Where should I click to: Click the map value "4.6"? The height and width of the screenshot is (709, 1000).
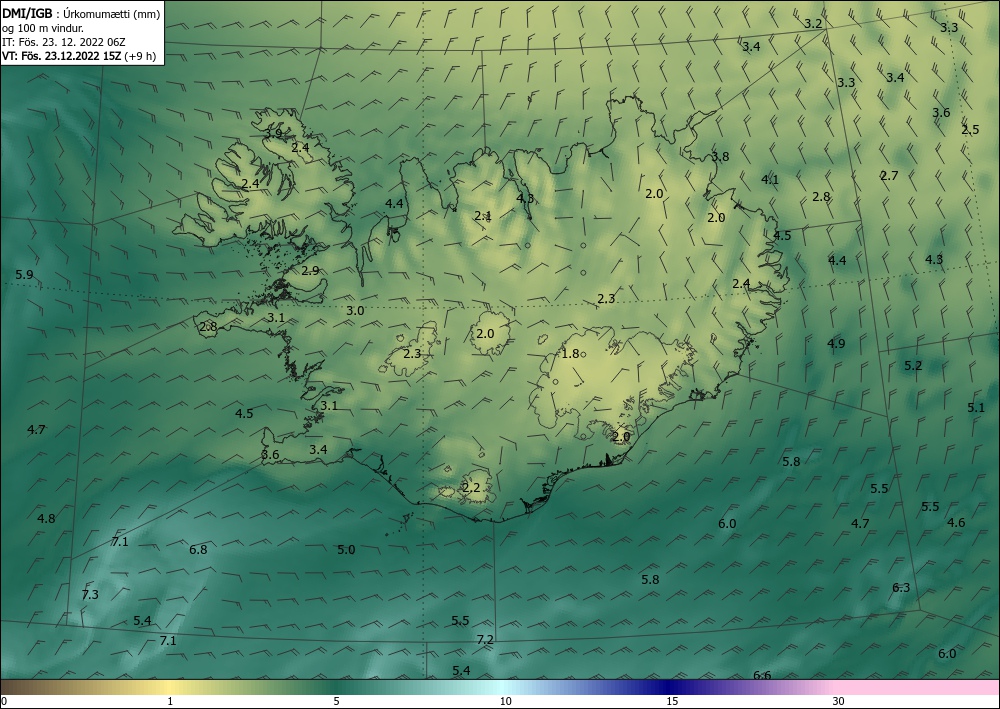pyautogui.click(x=956, y=523)
